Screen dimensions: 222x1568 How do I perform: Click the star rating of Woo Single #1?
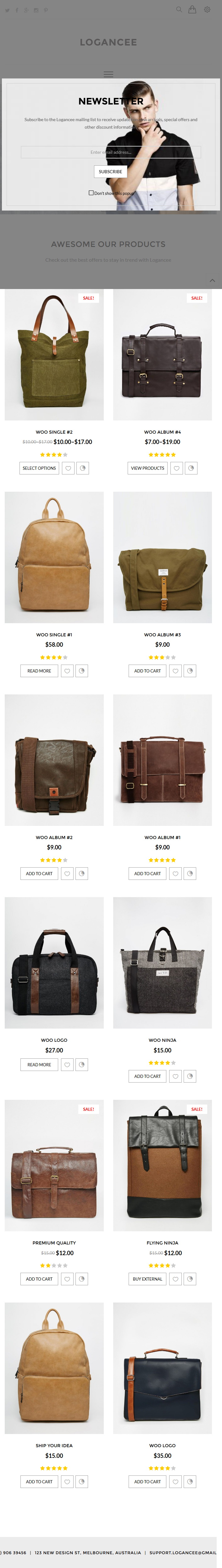(x=54, y=657)
